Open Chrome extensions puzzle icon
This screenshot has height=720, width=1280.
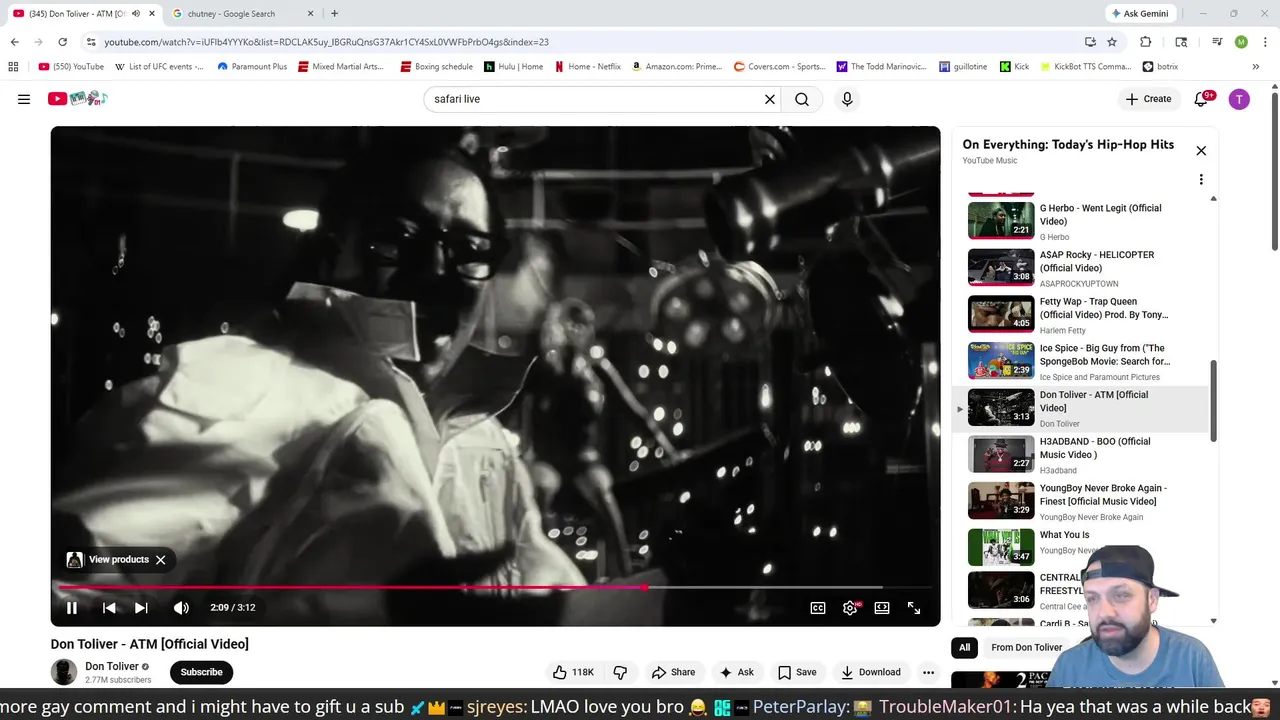[1146, 42]
